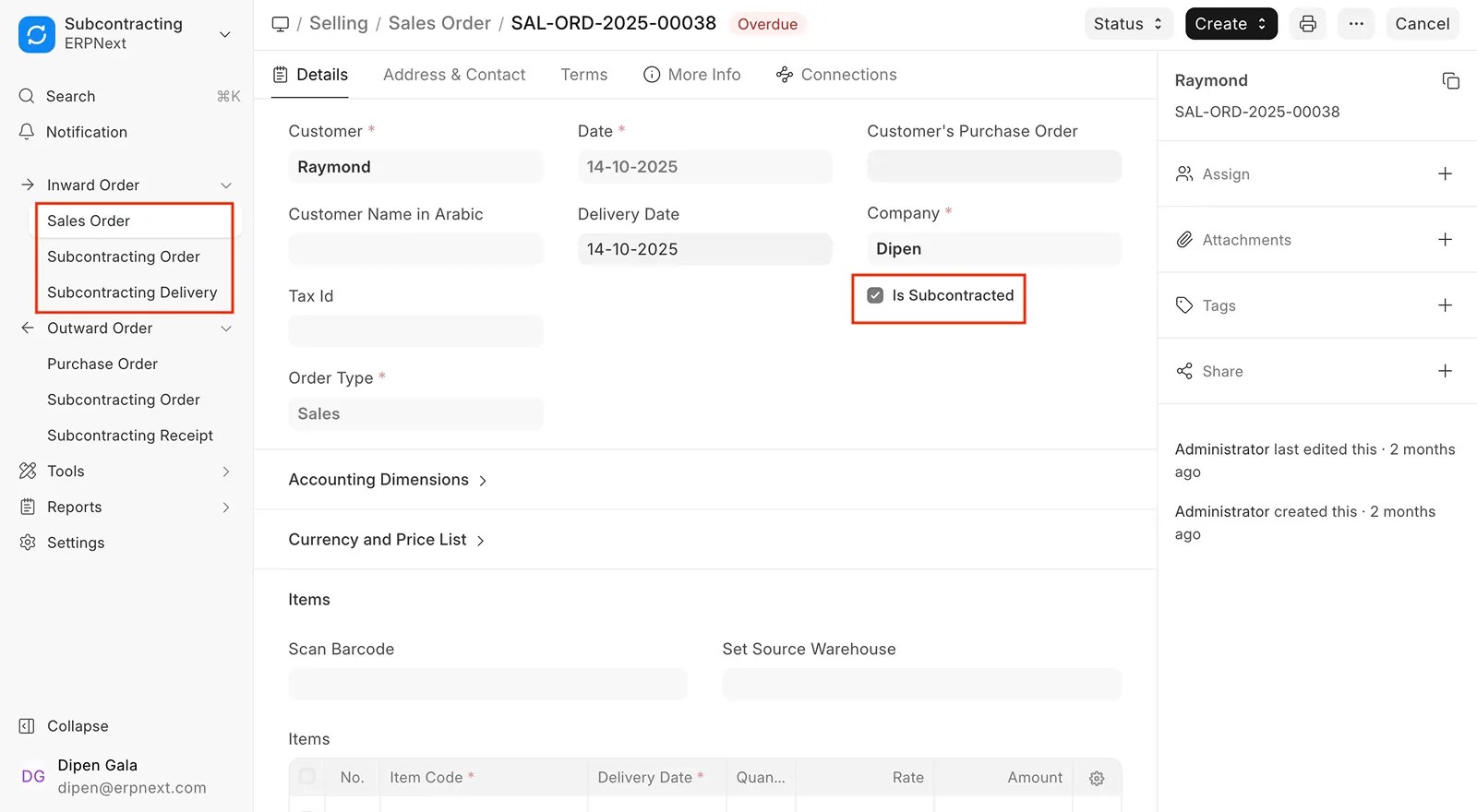Click the Tags label icon

click(1184, 305)
